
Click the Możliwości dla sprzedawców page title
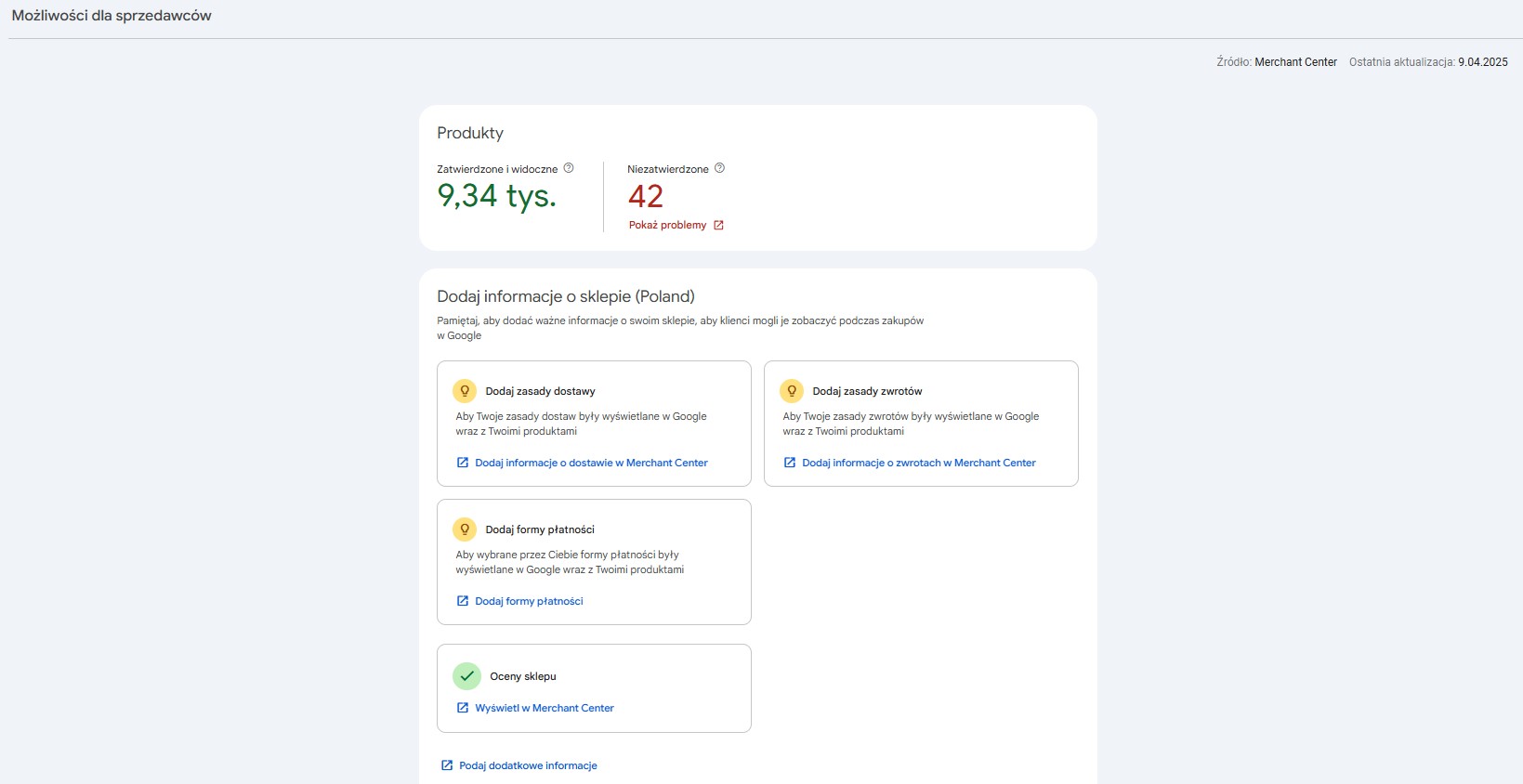(x=112, y=16)
